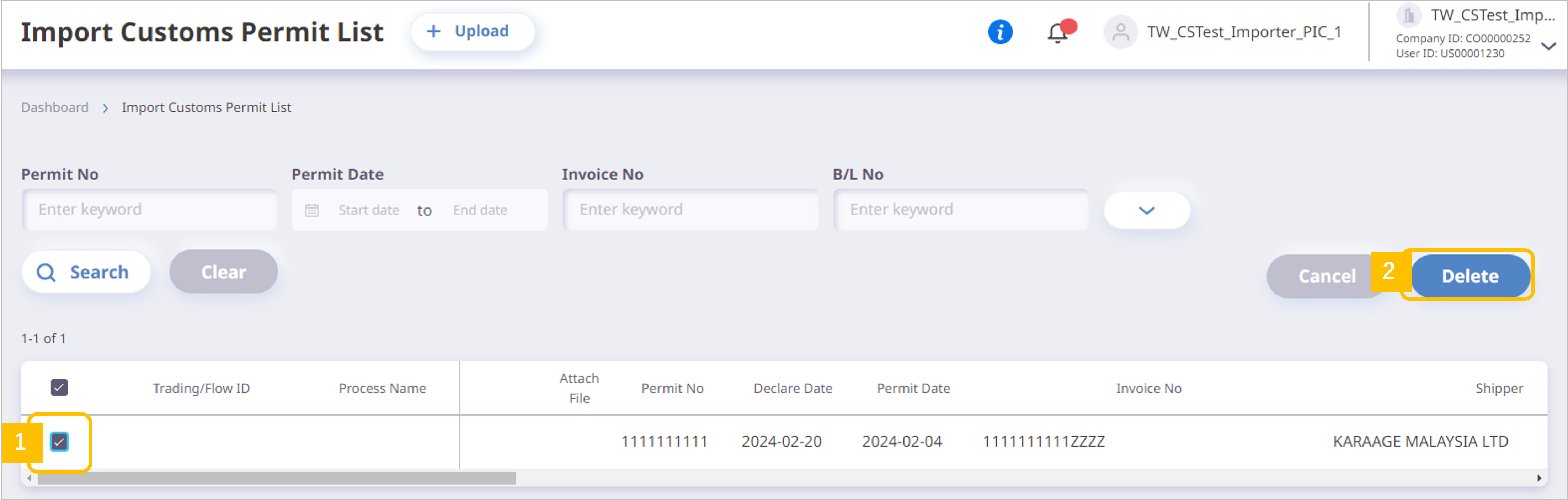Viewport: 1568px width, 500px height.
Task: Click the plus icon on Upload
Action: 433,31
